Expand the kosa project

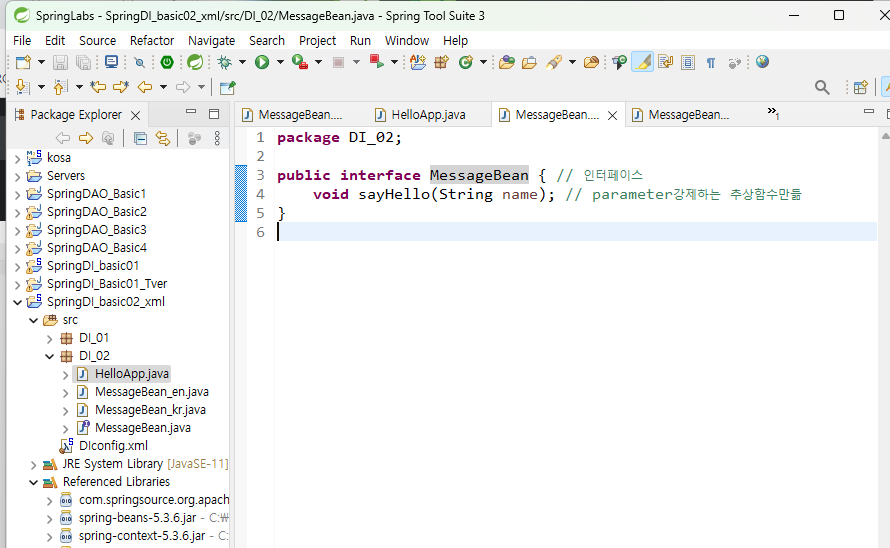coord(18,158)
